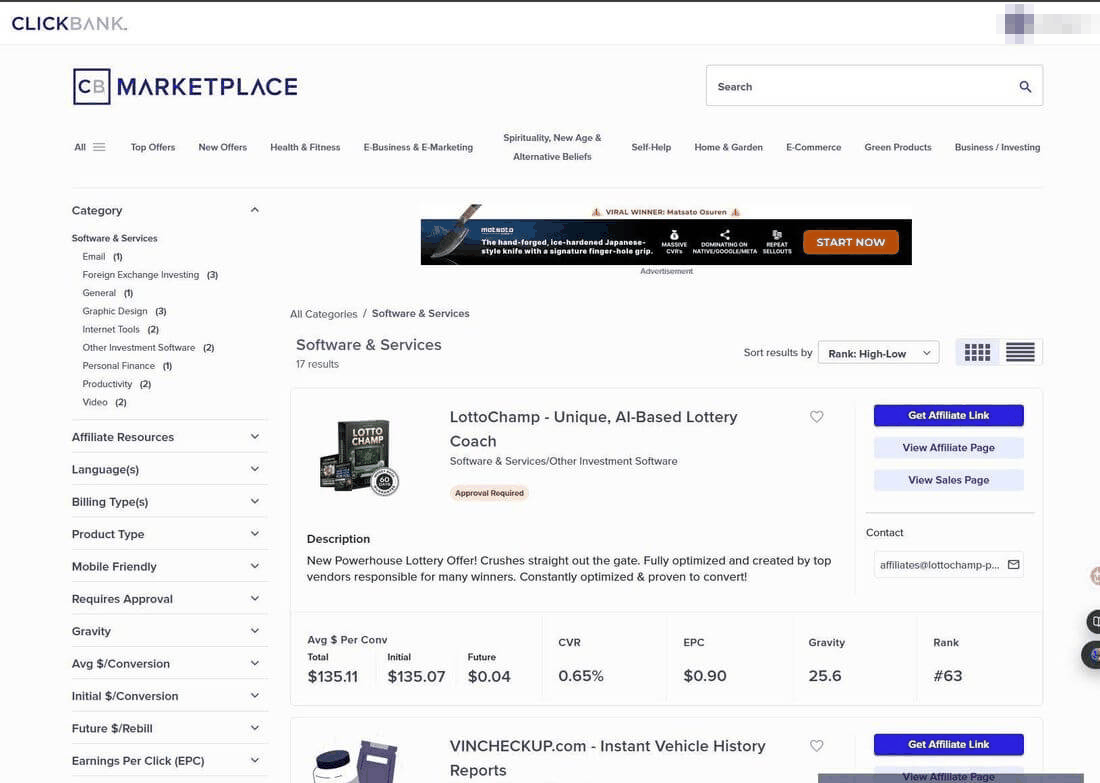1100x783 pixels.
Task: Click the search magnifier icon
Action: 1025,86
